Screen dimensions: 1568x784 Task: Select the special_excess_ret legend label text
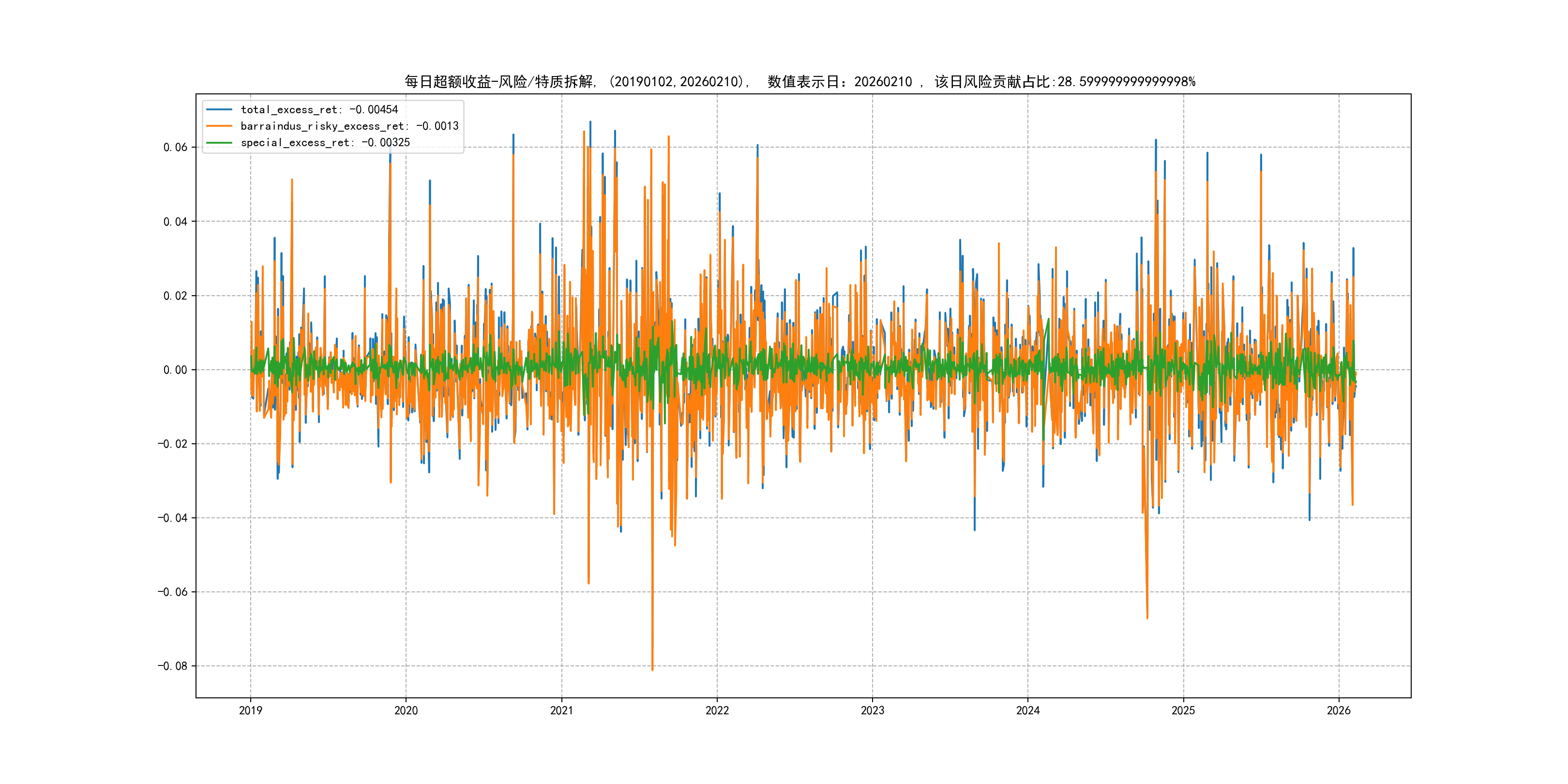click(x=325, y=142)
